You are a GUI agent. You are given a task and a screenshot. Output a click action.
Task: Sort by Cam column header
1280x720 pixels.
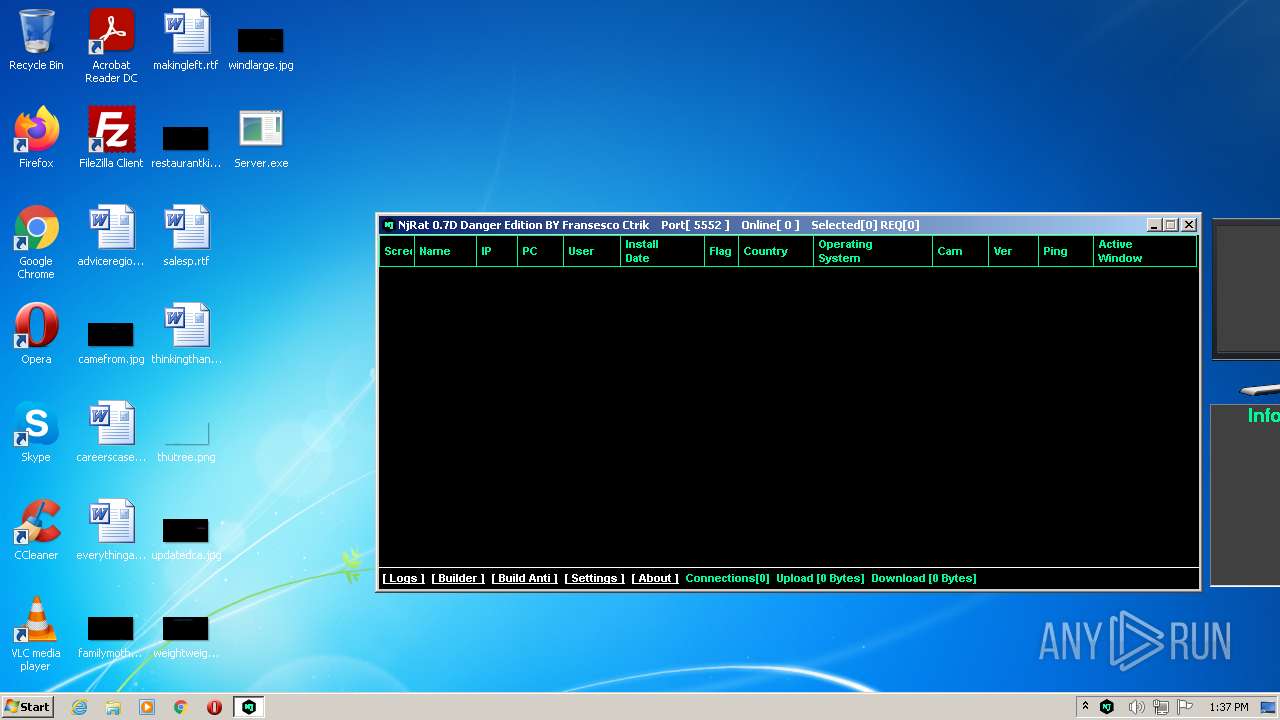(960, 251)
